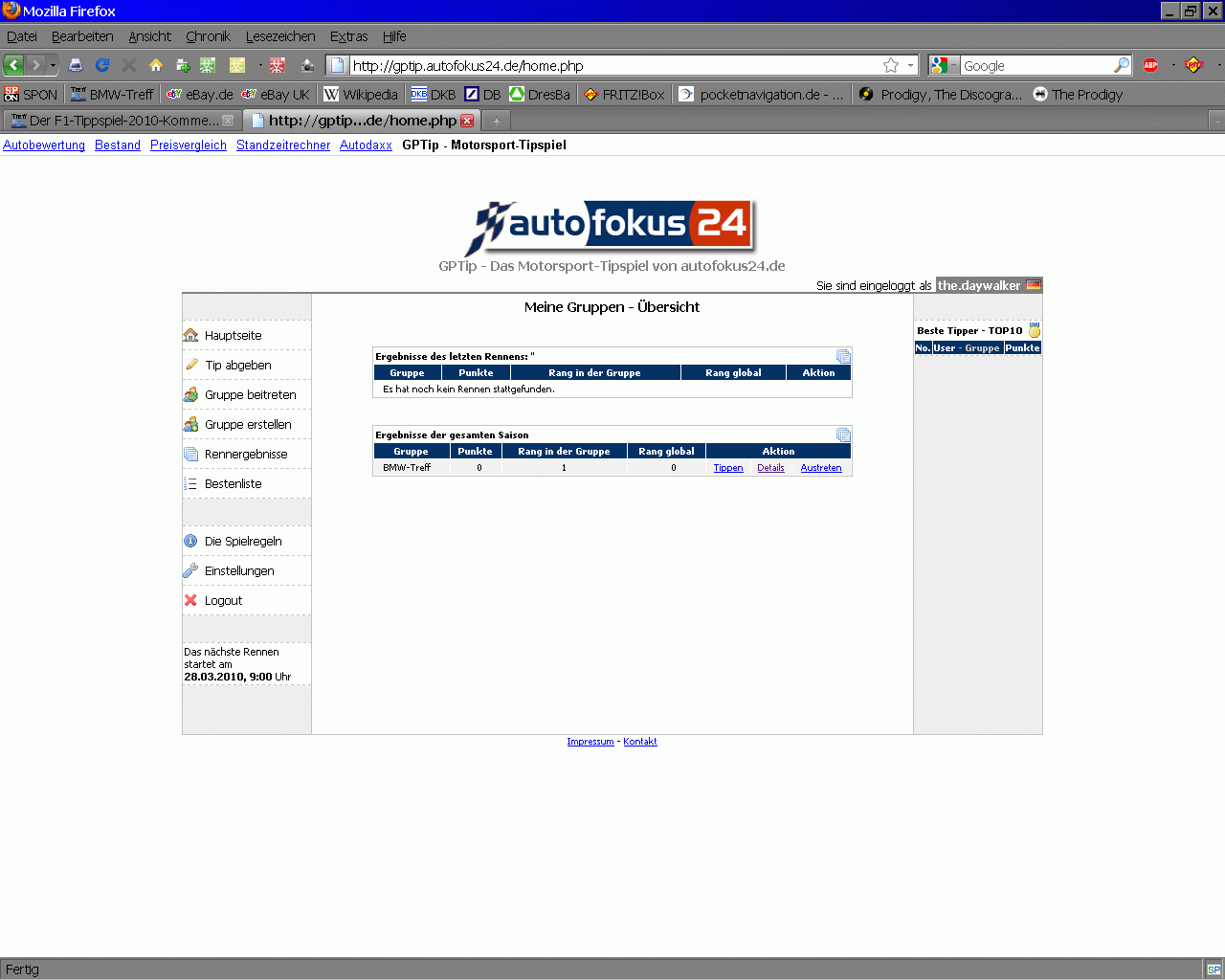Close the active gptip home.php tab
Screen dimensions: 1225x980
pyautogui.click(x=467, y=121)
